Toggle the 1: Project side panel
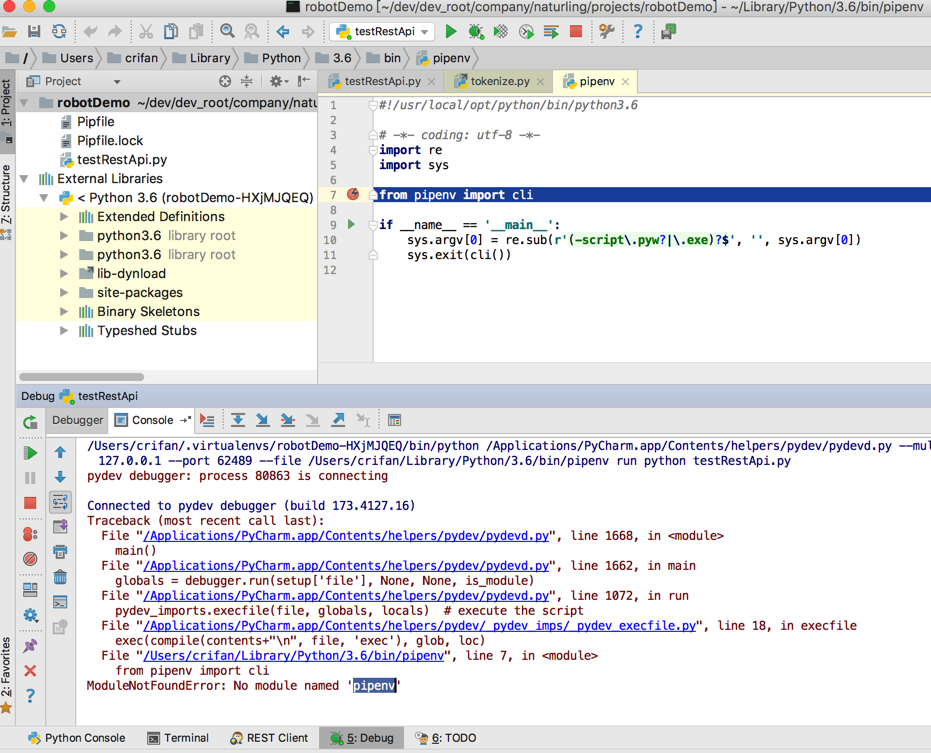This screenshot has height=753, width=931. [7, 103]
